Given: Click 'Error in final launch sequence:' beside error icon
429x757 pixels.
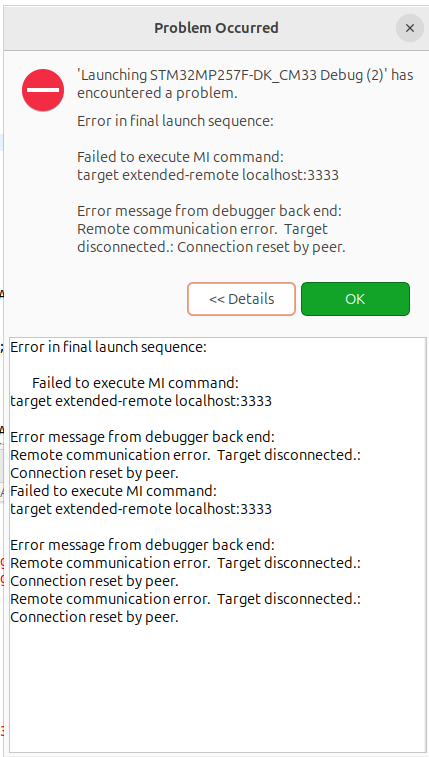Looking at the screenshot, I should tap(175, 121).
